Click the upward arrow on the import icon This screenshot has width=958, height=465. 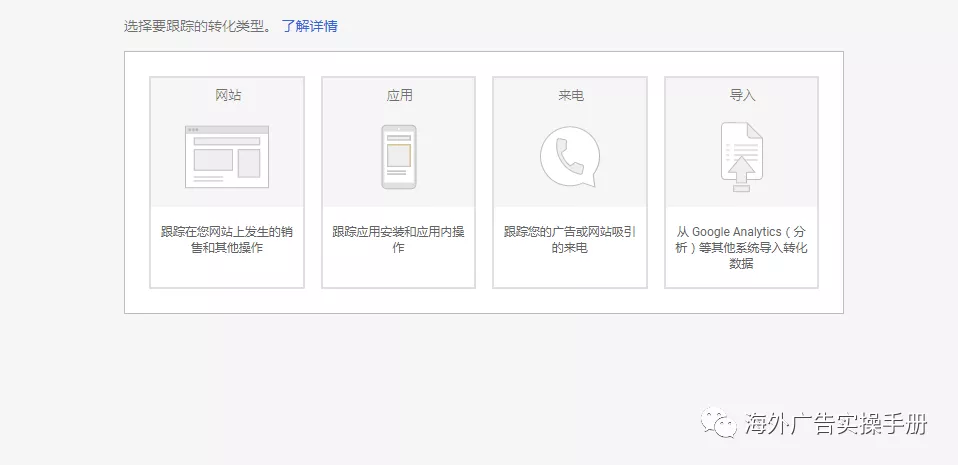tap(741, 172)
